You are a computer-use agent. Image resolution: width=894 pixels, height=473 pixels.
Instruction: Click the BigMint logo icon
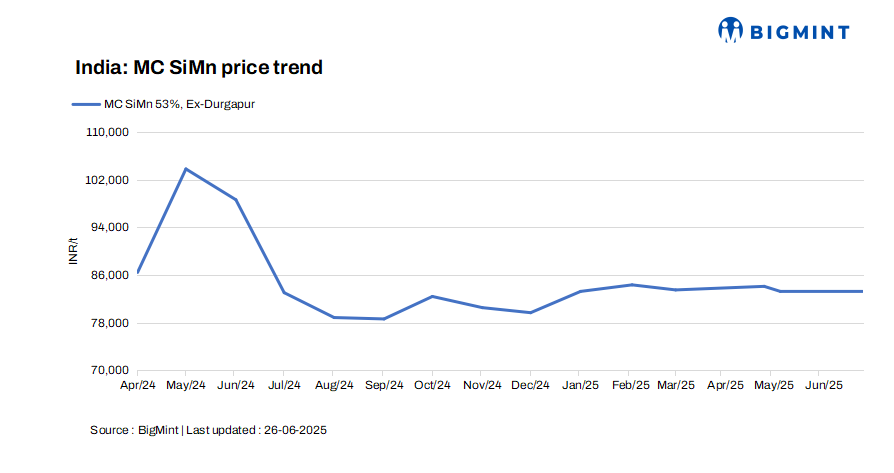click(x=732, y=30)
